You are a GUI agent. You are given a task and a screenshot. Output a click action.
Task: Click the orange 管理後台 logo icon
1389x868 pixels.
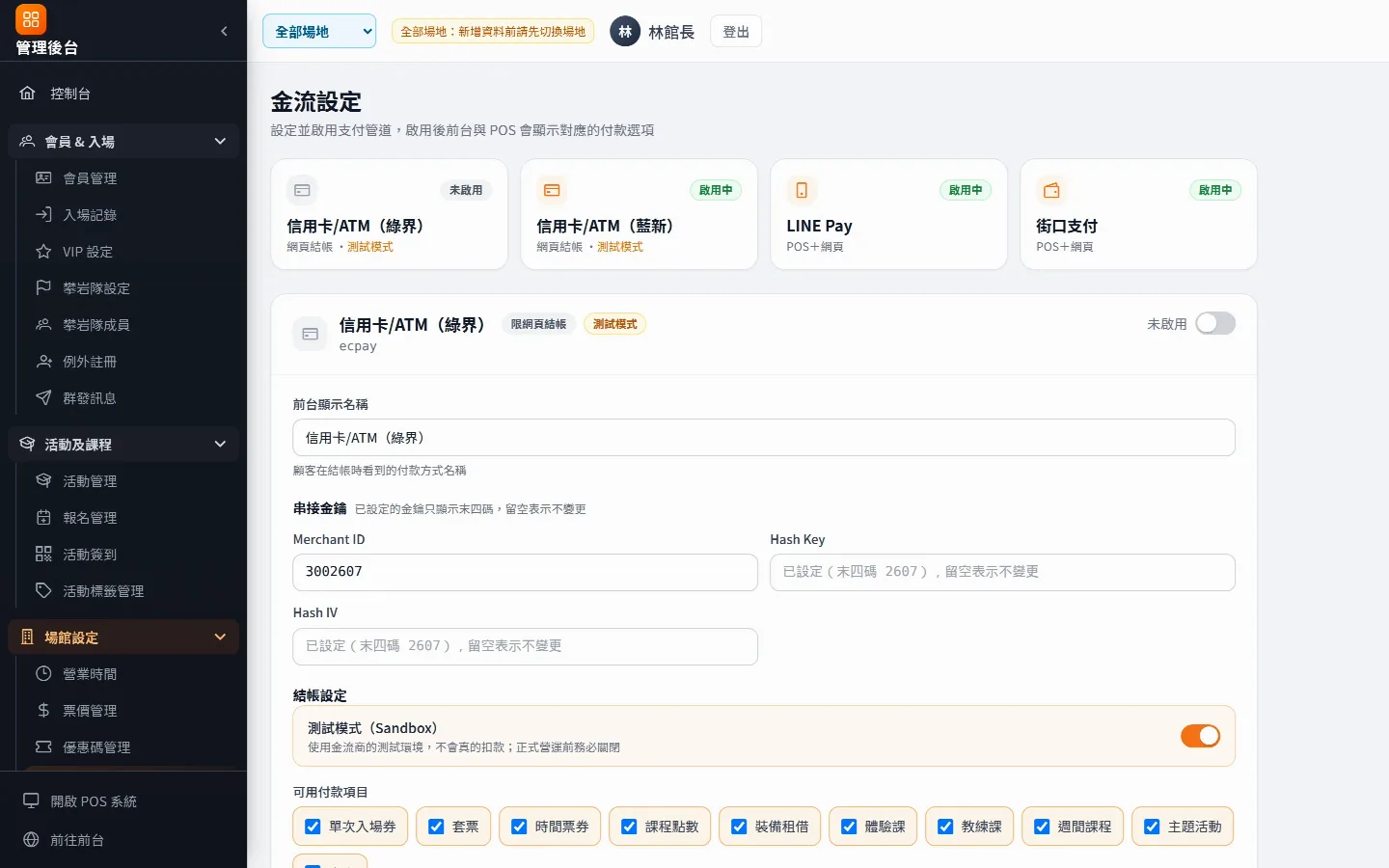(31, 19)
